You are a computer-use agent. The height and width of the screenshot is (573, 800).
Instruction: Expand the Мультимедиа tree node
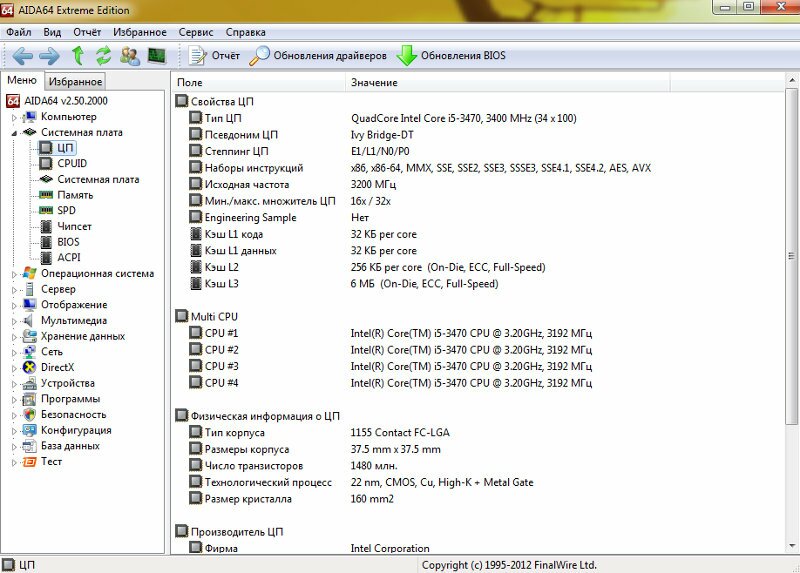pos(14,321)
